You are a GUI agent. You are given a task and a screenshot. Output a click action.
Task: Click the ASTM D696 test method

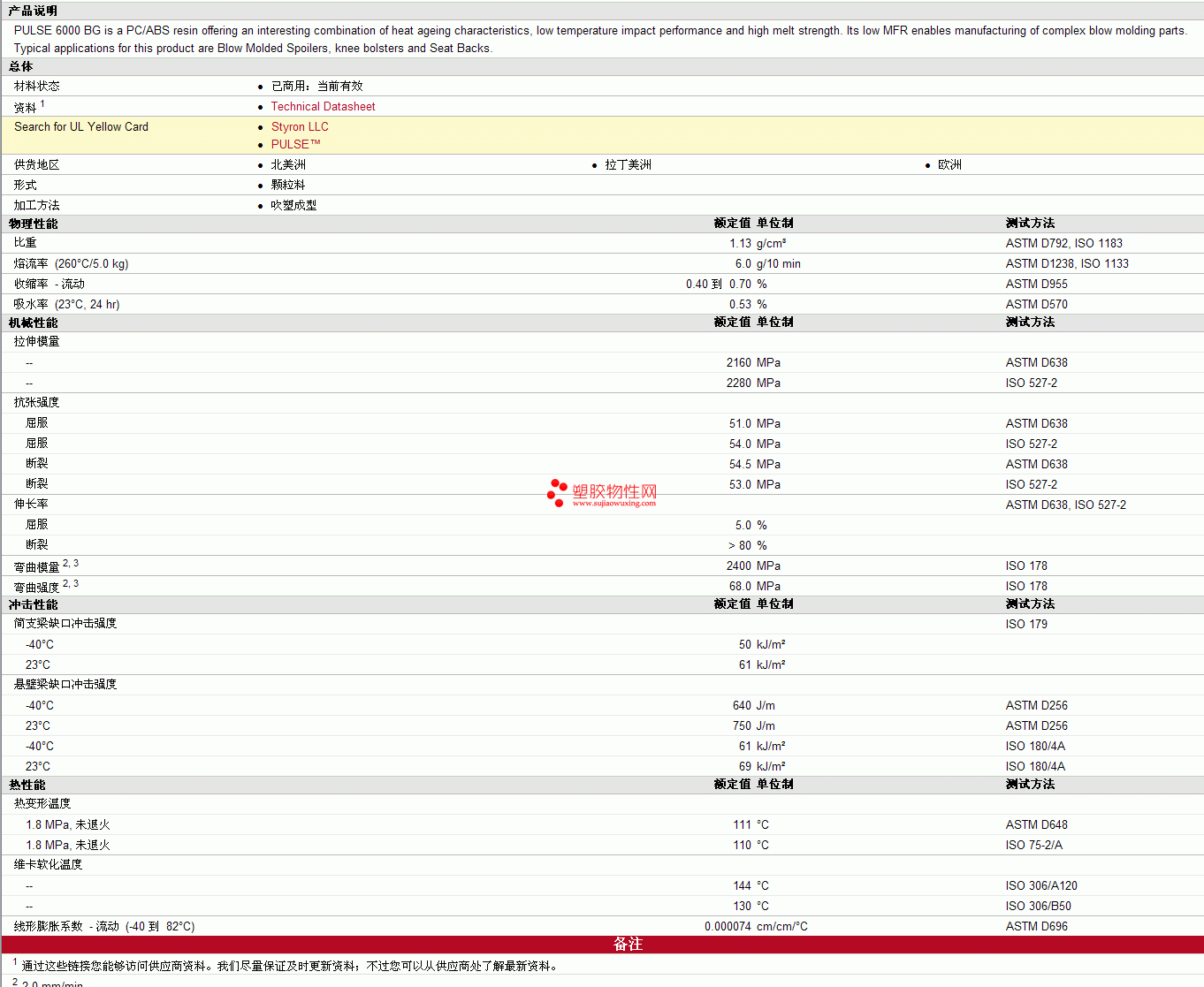(x=1036, y=926)
